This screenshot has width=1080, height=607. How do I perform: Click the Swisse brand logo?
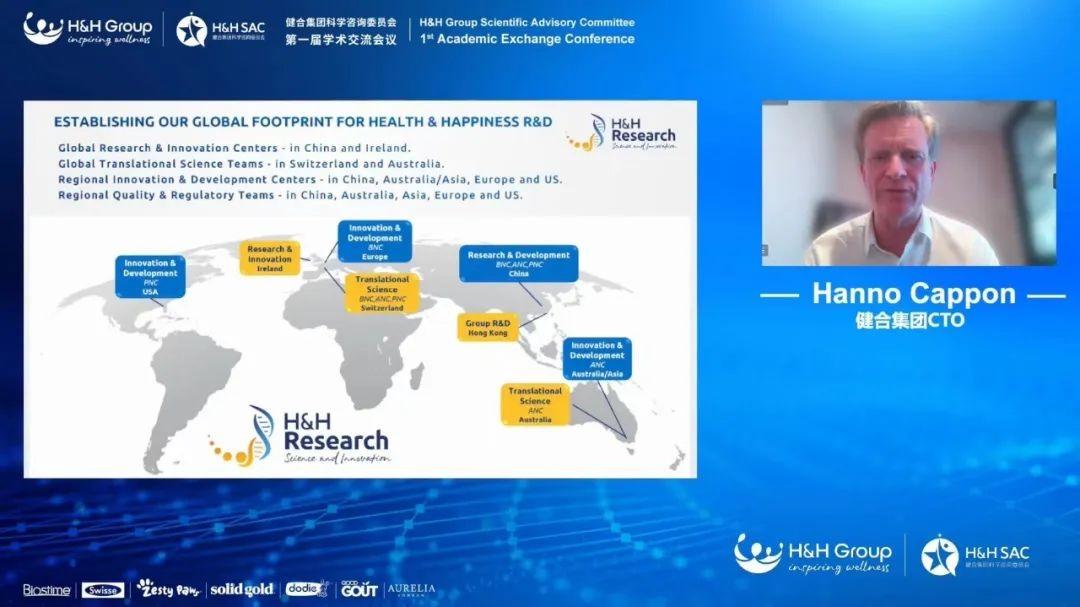[103, 590]
